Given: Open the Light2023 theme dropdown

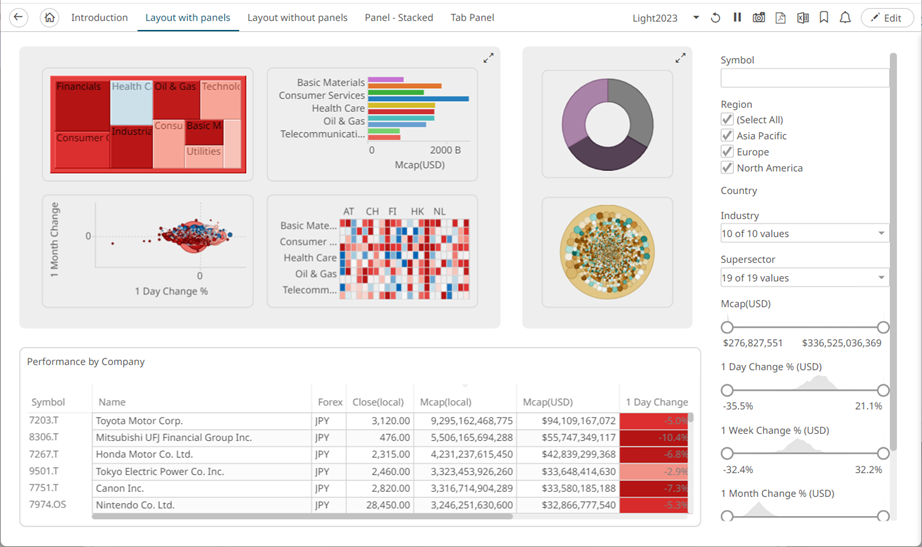Looking at the screenshot, I should pos(695,18).
